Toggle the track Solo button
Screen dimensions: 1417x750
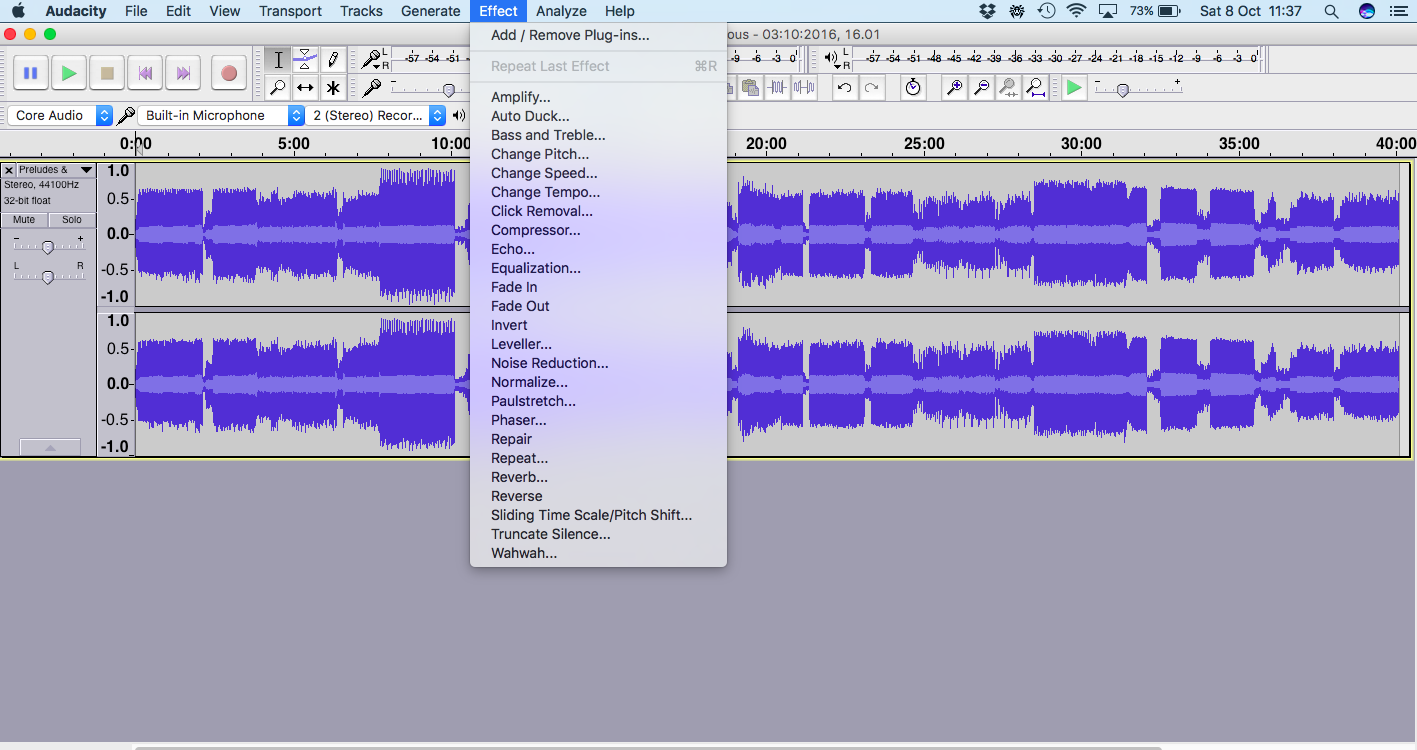click(x=72, y=220)
